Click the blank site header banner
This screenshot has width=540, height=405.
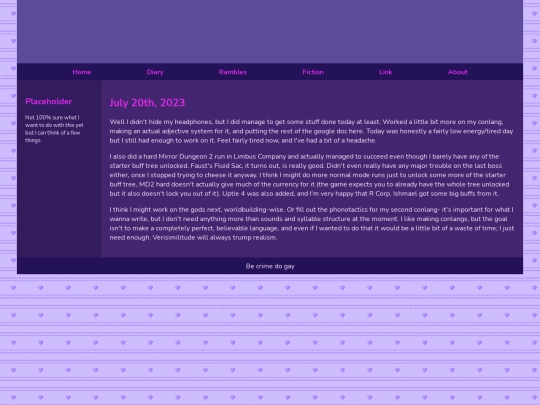pyautogui.click(x=270, y=32)
